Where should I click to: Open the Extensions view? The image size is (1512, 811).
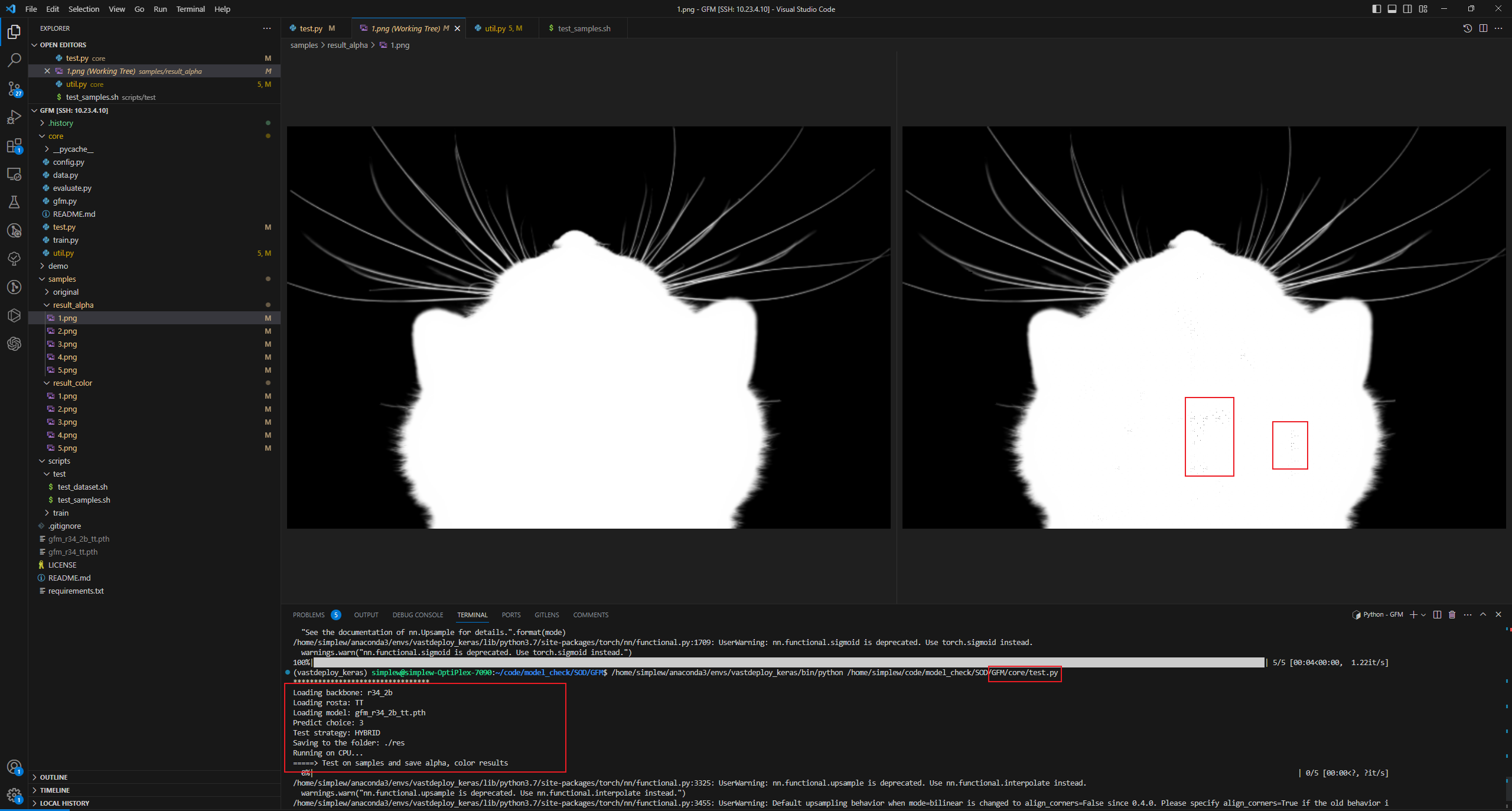tap(14, 145)
